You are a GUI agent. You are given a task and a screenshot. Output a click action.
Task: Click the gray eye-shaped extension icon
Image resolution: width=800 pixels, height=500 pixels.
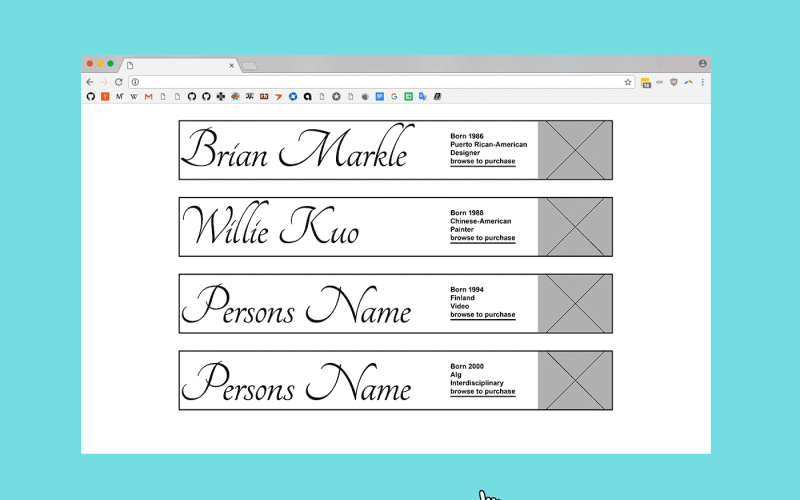click(660, 82)
